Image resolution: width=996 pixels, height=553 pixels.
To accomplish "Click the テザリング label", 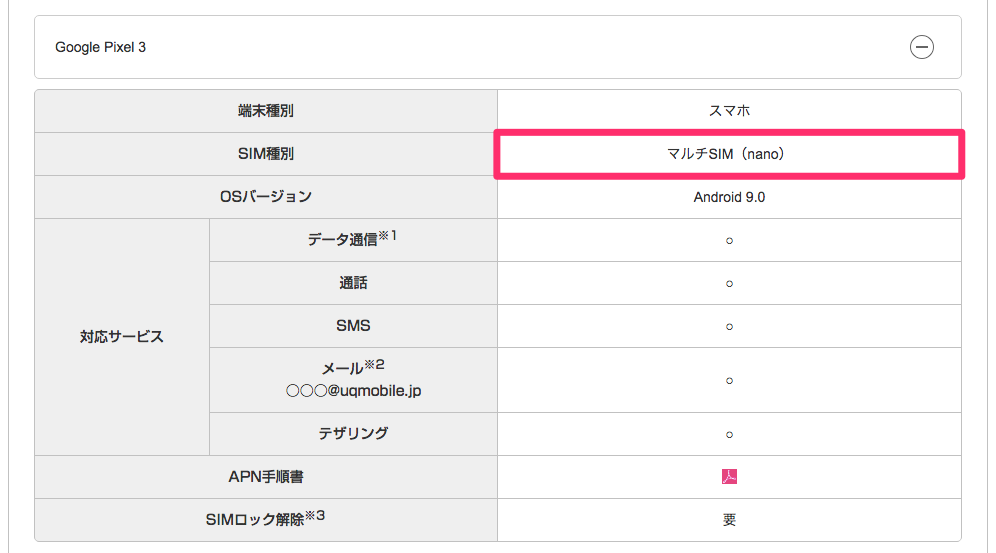I will click(x=353, y=433).
